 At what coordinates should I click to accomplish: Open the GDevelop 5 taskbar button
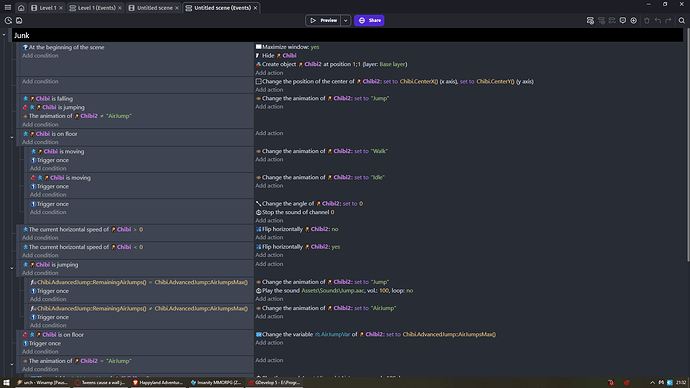pos(274,383)
